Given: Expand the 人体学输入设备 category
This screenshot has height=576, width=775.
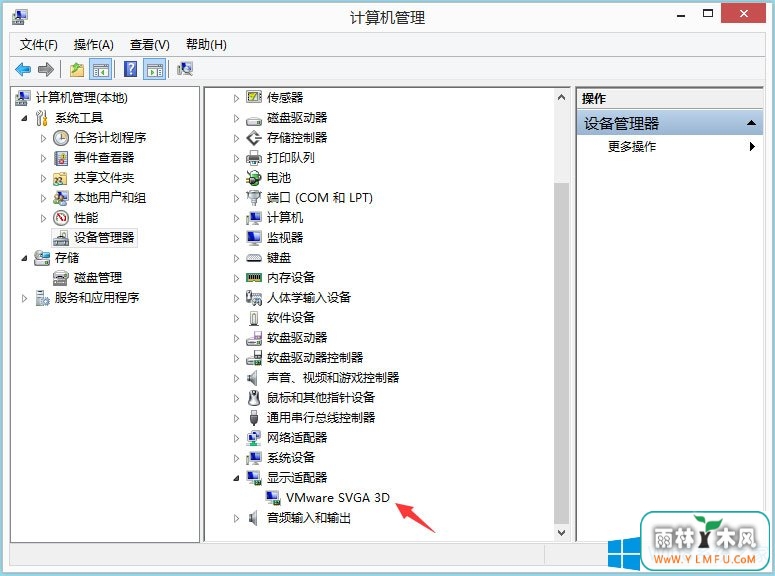Looking at the screenshot, I should click(236, 298).
